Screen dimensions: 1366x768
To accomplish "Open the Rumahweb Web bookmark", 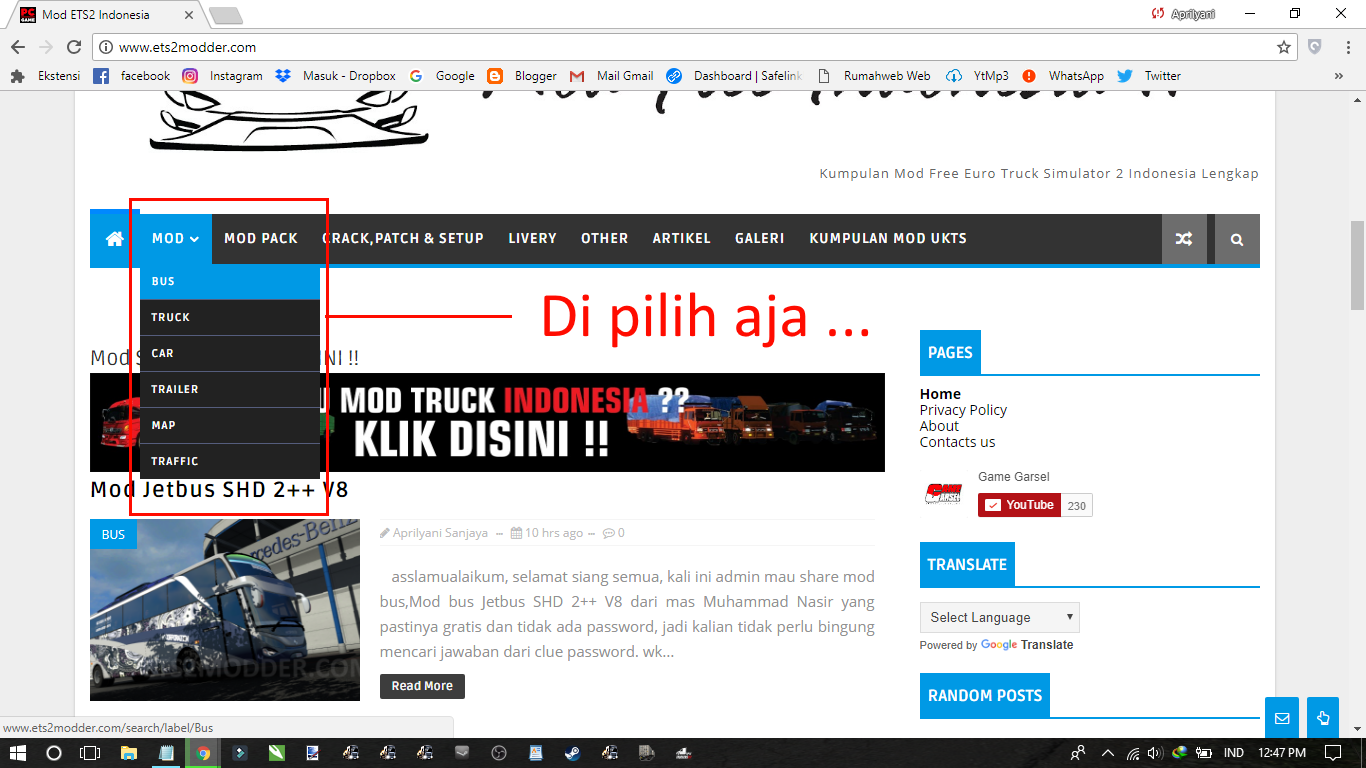I will (873, 76).
